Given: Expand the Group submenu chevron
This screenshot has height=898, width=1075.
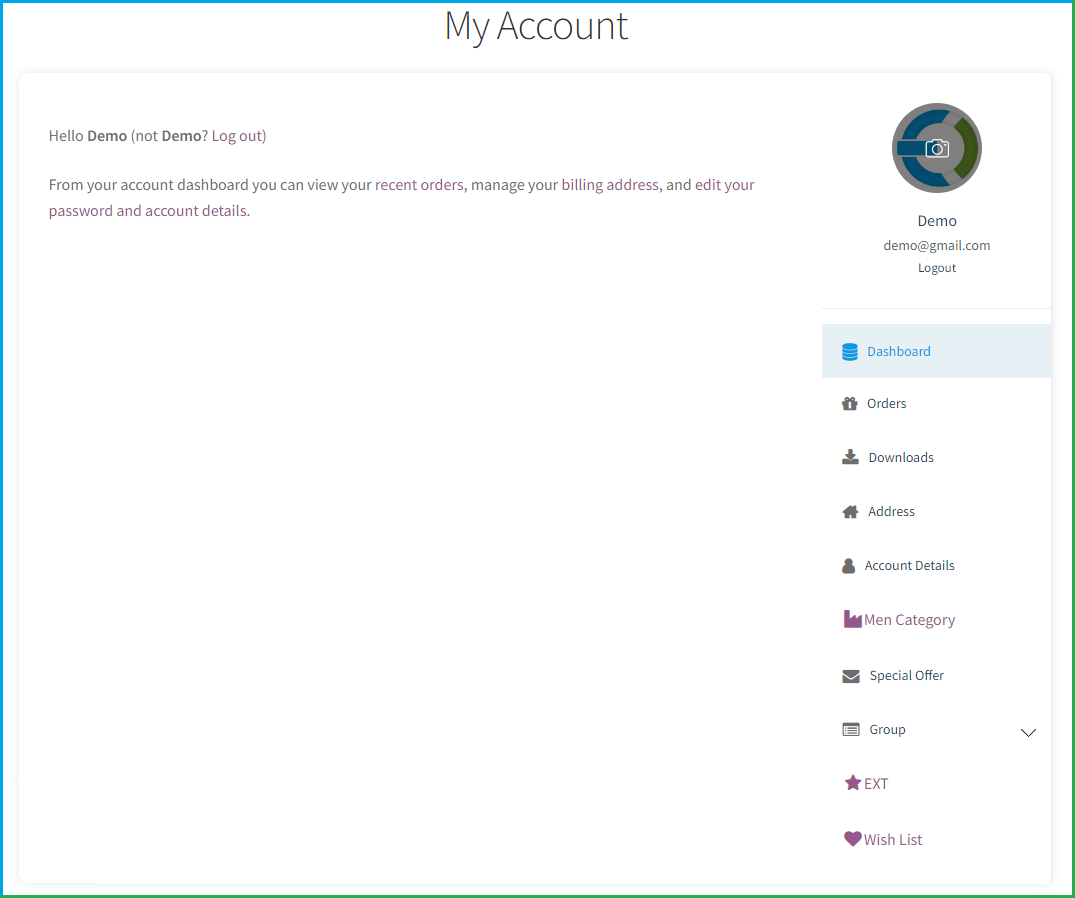Looking at the screenshot, I should 1028,733.
